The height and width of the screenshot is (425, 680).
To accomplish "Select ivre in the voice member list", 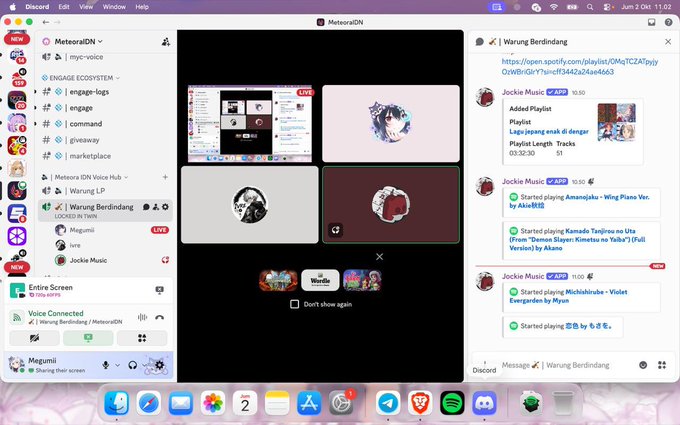I will coord(111,245).
